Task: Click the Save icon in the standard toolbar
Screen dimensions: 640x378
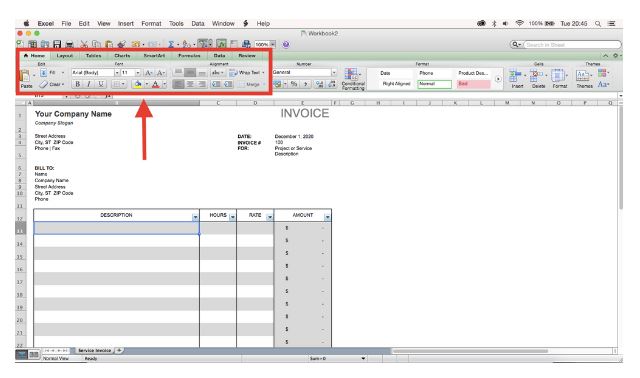Action: point(57,44)
